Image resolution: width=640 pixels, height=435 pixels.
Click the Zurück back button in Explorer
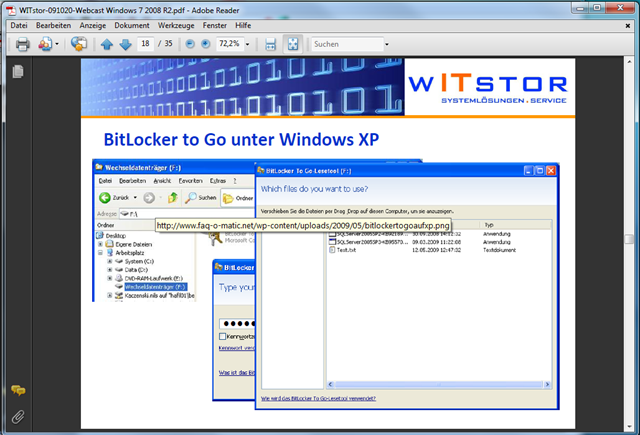tap(115, 198)
